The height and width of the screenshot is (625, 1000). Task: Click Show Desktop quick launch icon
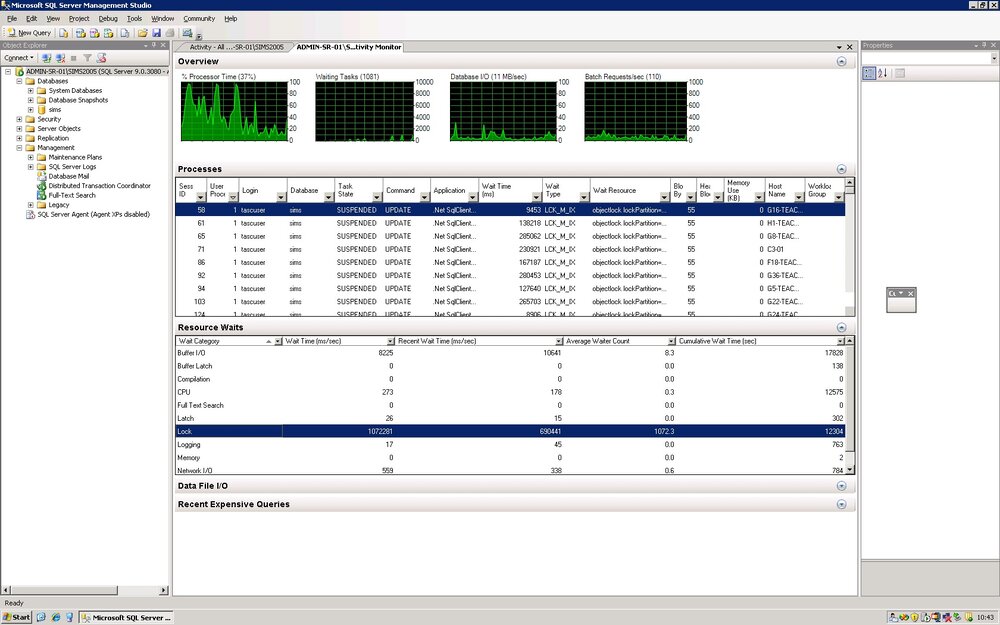(41, 617)
